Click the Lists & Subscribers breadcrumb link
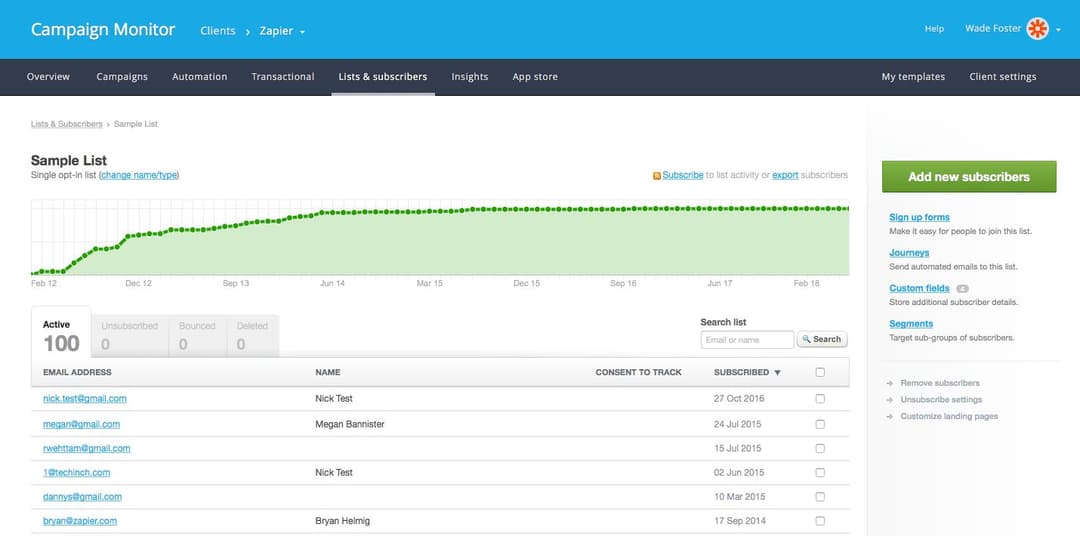The width and height of the screenshot is (1080, 536). pos(66,124)
